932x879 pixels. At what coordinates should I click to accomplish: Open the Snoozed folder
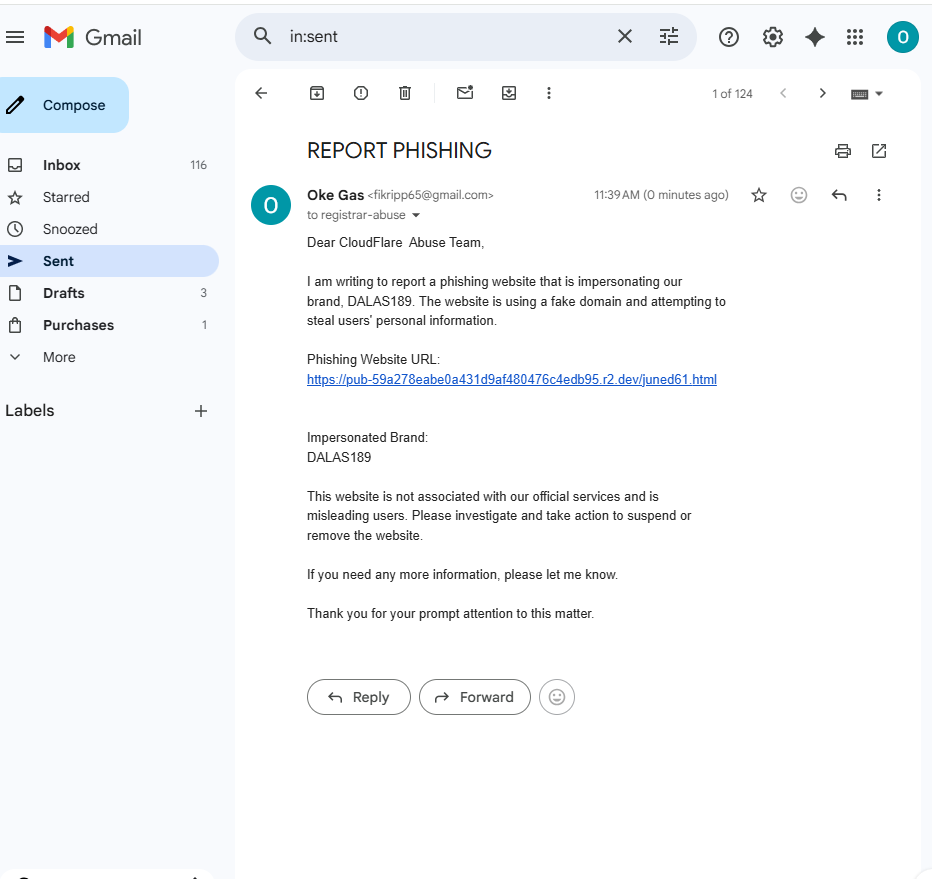coord(109,229)
